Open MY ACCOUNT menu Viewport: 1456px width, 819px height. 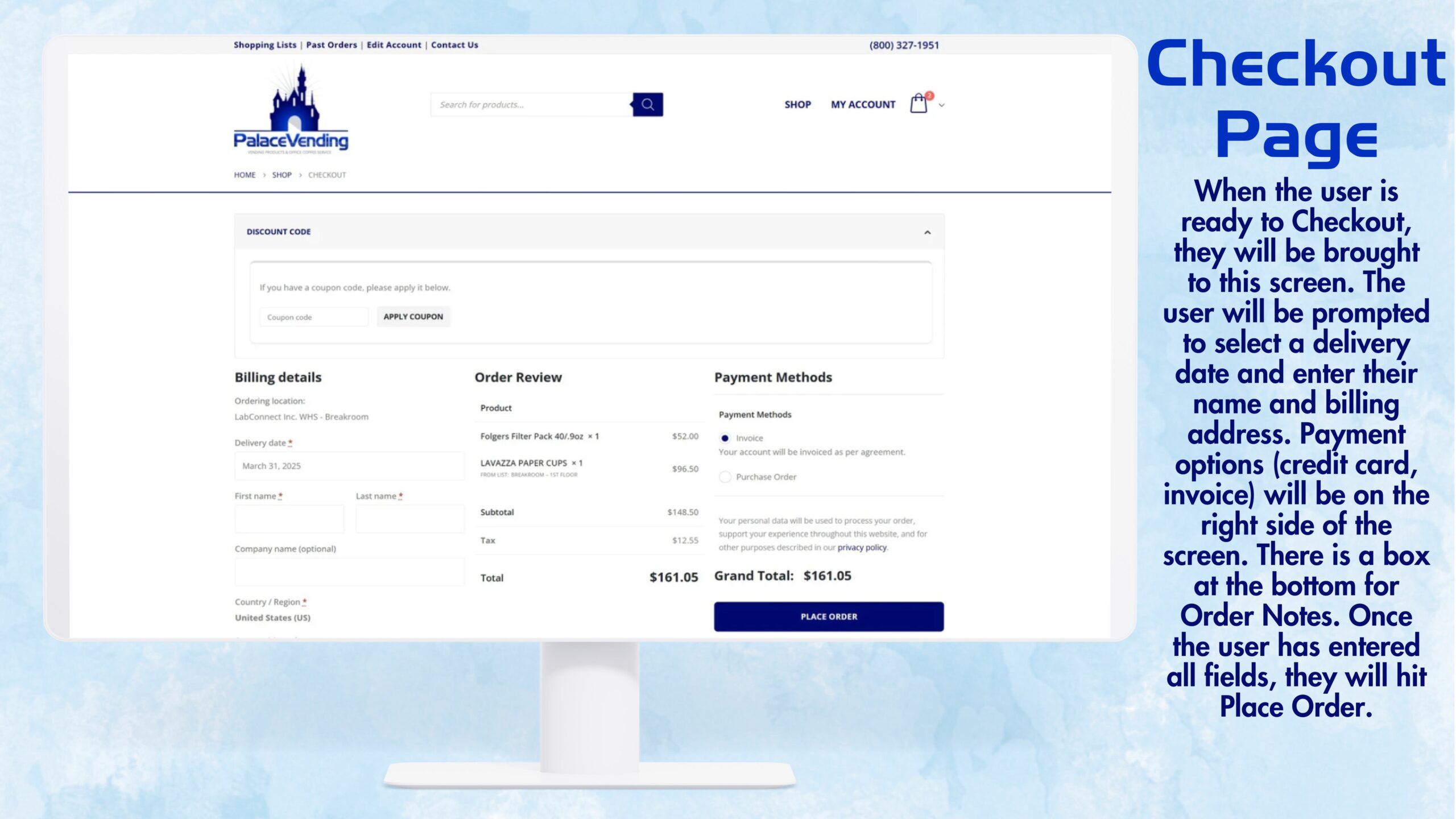[863, 105]
